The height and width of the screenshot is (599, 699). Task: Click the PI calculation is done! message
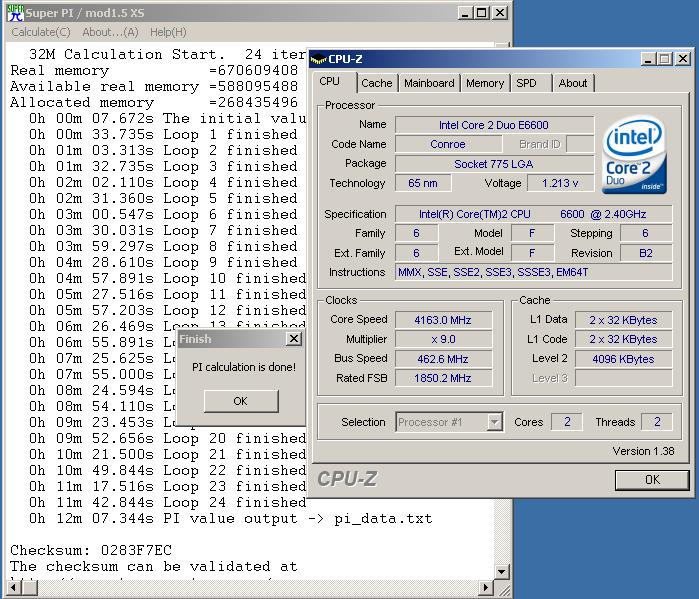point(244,367)
